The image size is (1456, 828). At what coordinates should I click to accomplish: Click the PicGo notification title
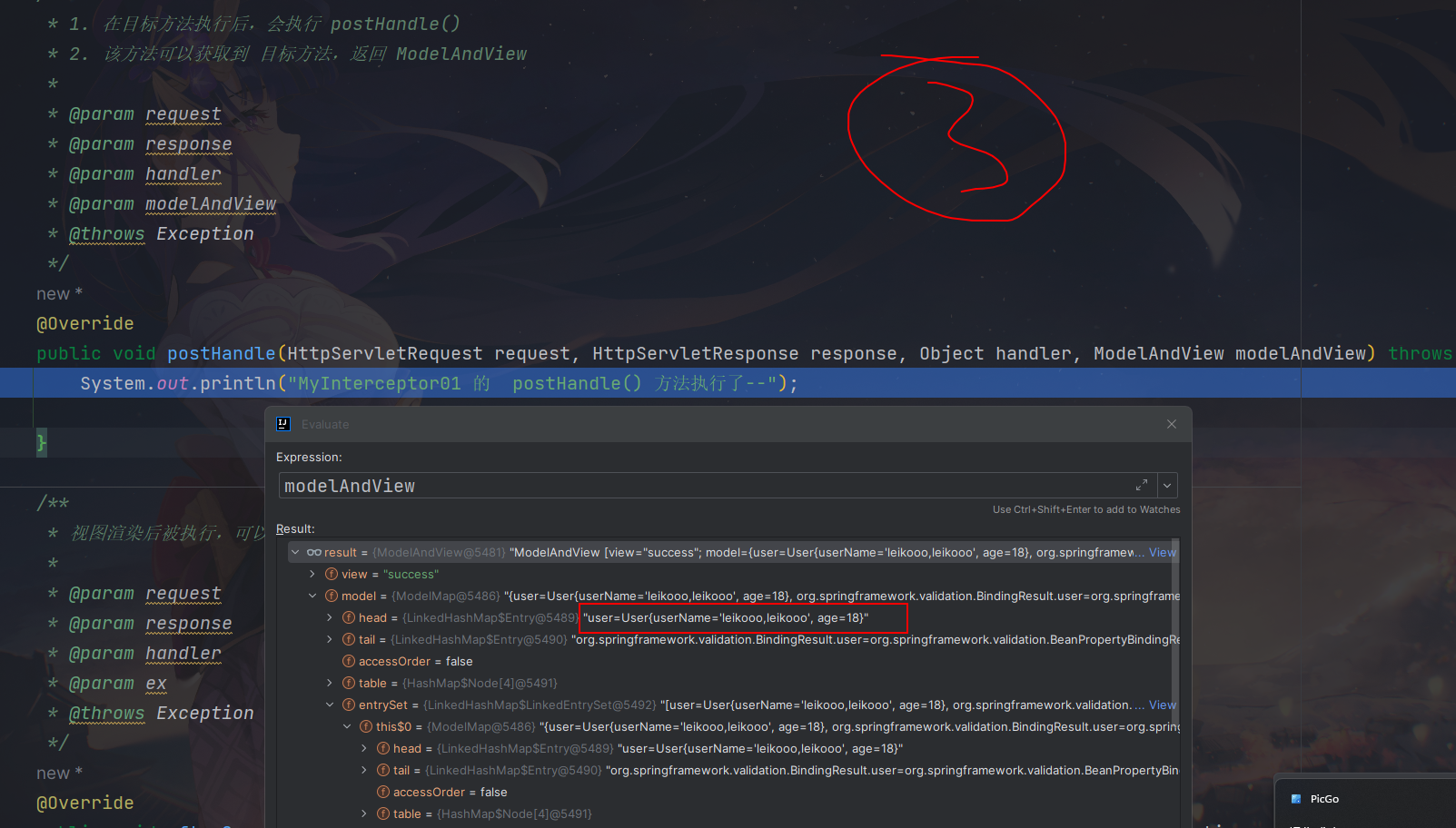1324,799
